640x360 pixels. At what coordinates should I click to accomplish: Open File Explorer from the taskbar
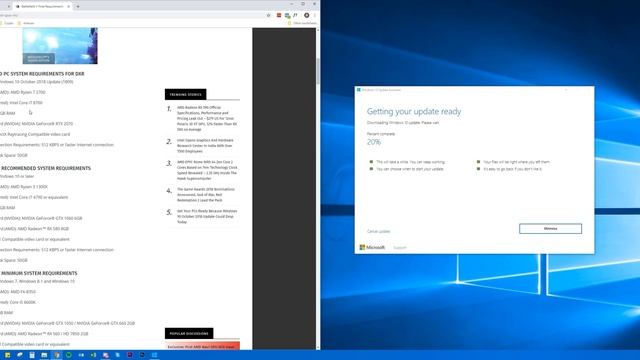pyautogui.click(x=44, y=355)
